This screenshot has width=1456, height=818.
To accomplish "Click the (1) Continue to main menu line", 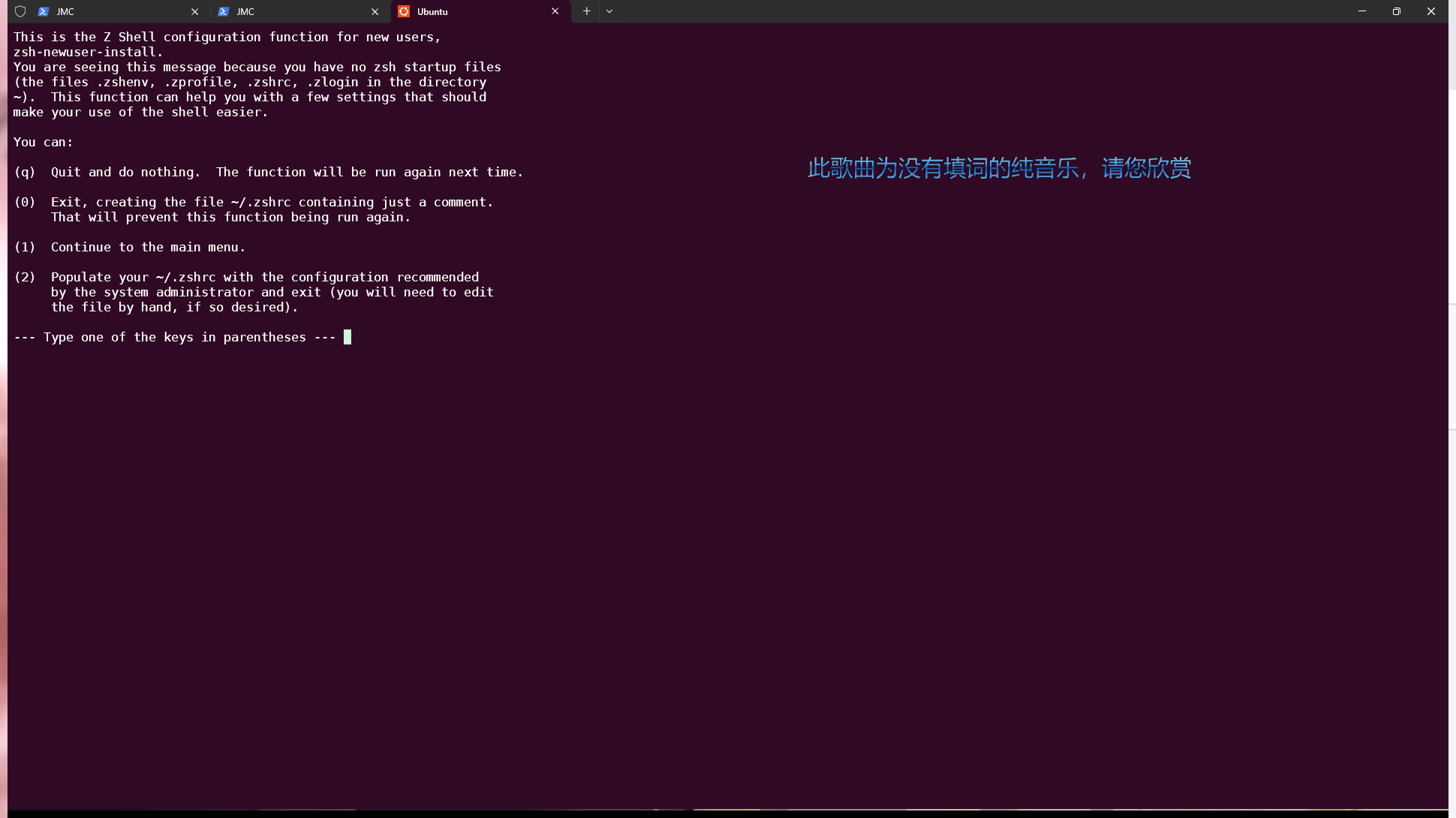I will coord(129,247).
